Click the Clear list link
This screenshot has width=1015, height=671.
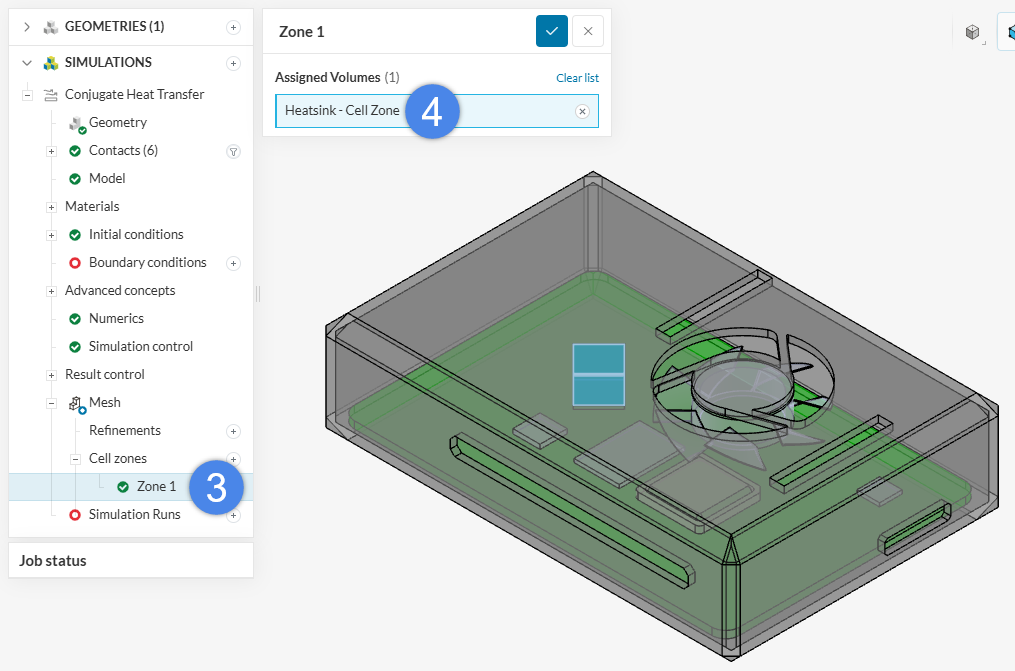[577, 78]
